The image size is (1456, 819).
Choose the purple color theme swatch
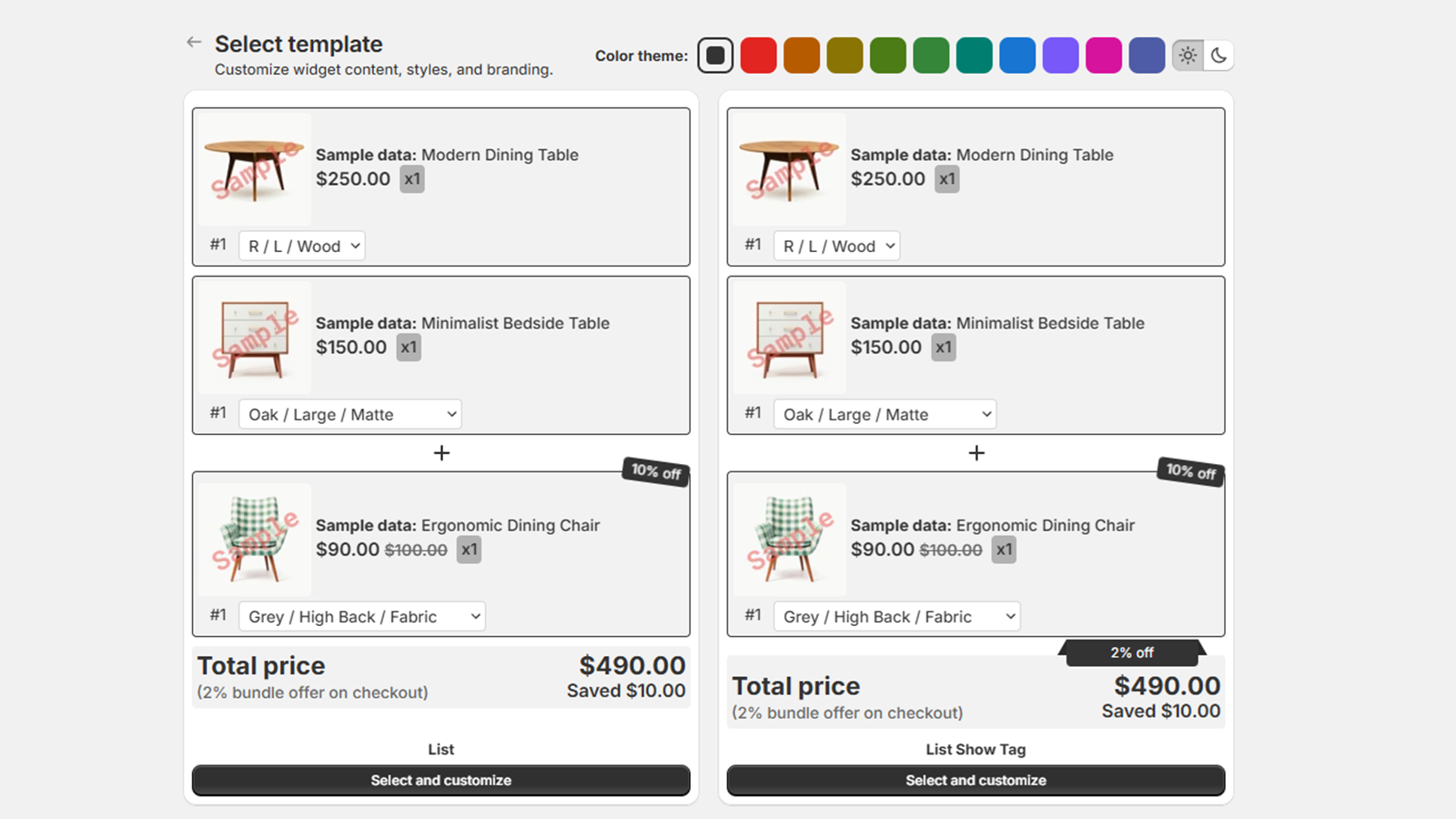click(x=1060, y=56)
